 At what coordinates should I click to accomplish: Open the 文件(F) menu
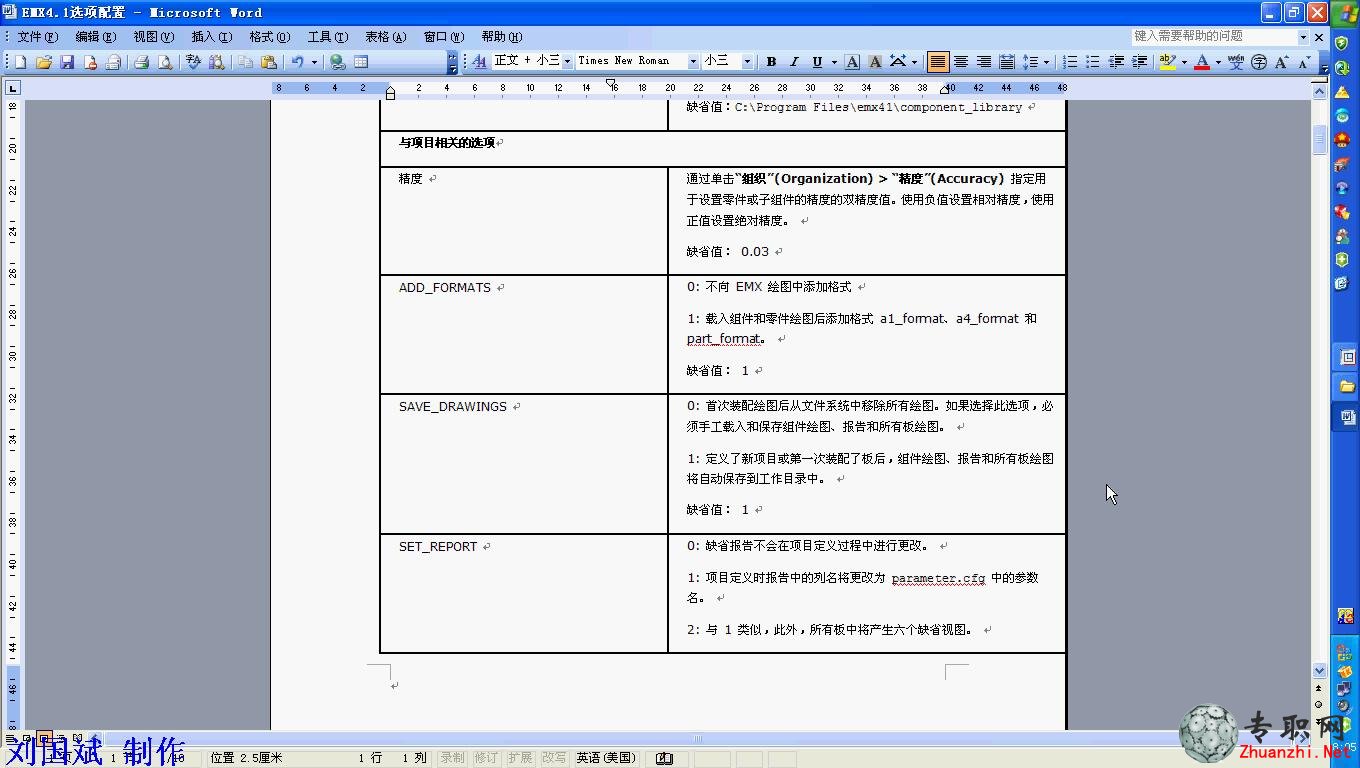(37, 37)
